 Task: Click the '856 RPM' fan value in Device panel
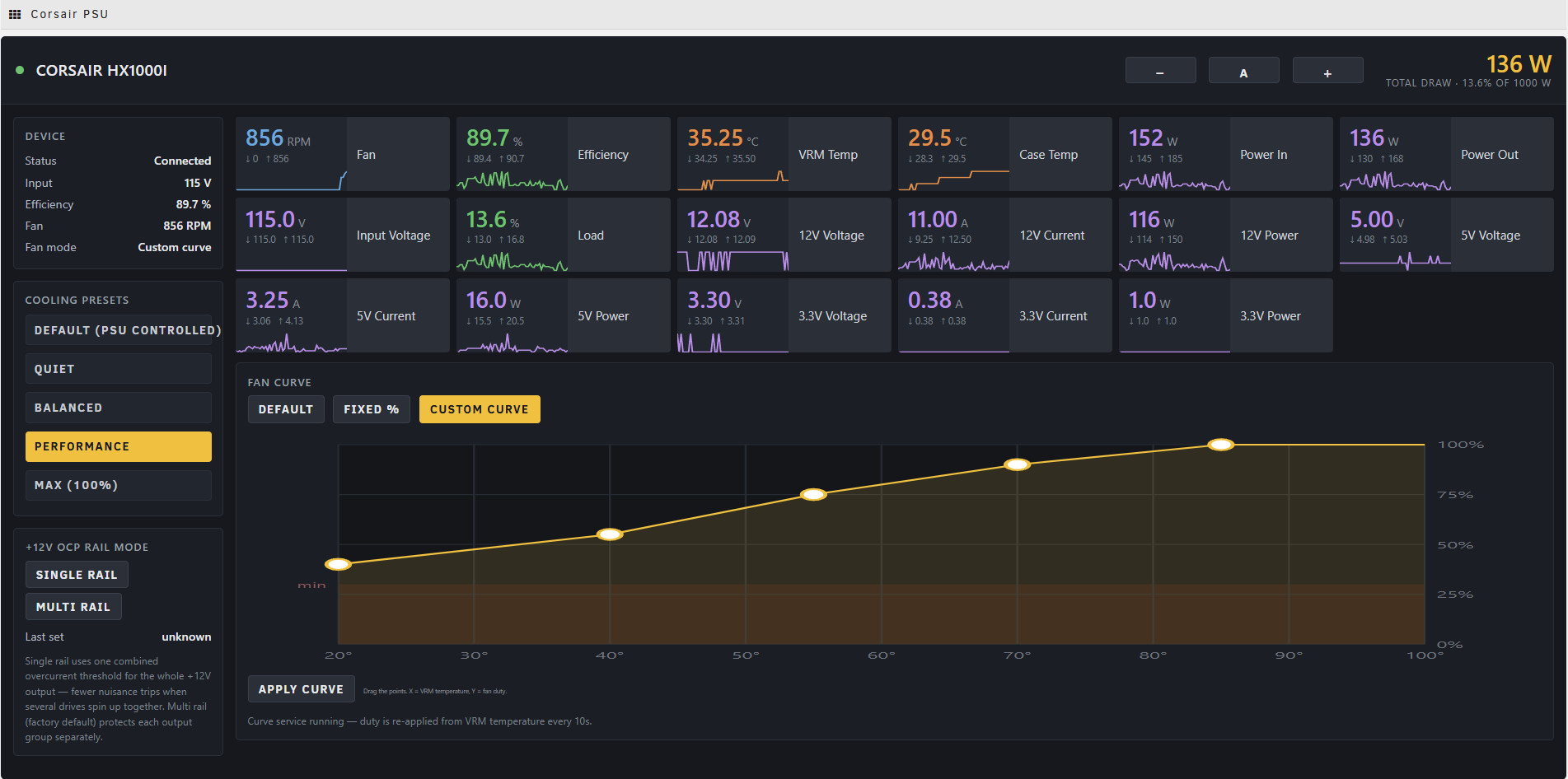pyautogui.click(x=187, y=226)
